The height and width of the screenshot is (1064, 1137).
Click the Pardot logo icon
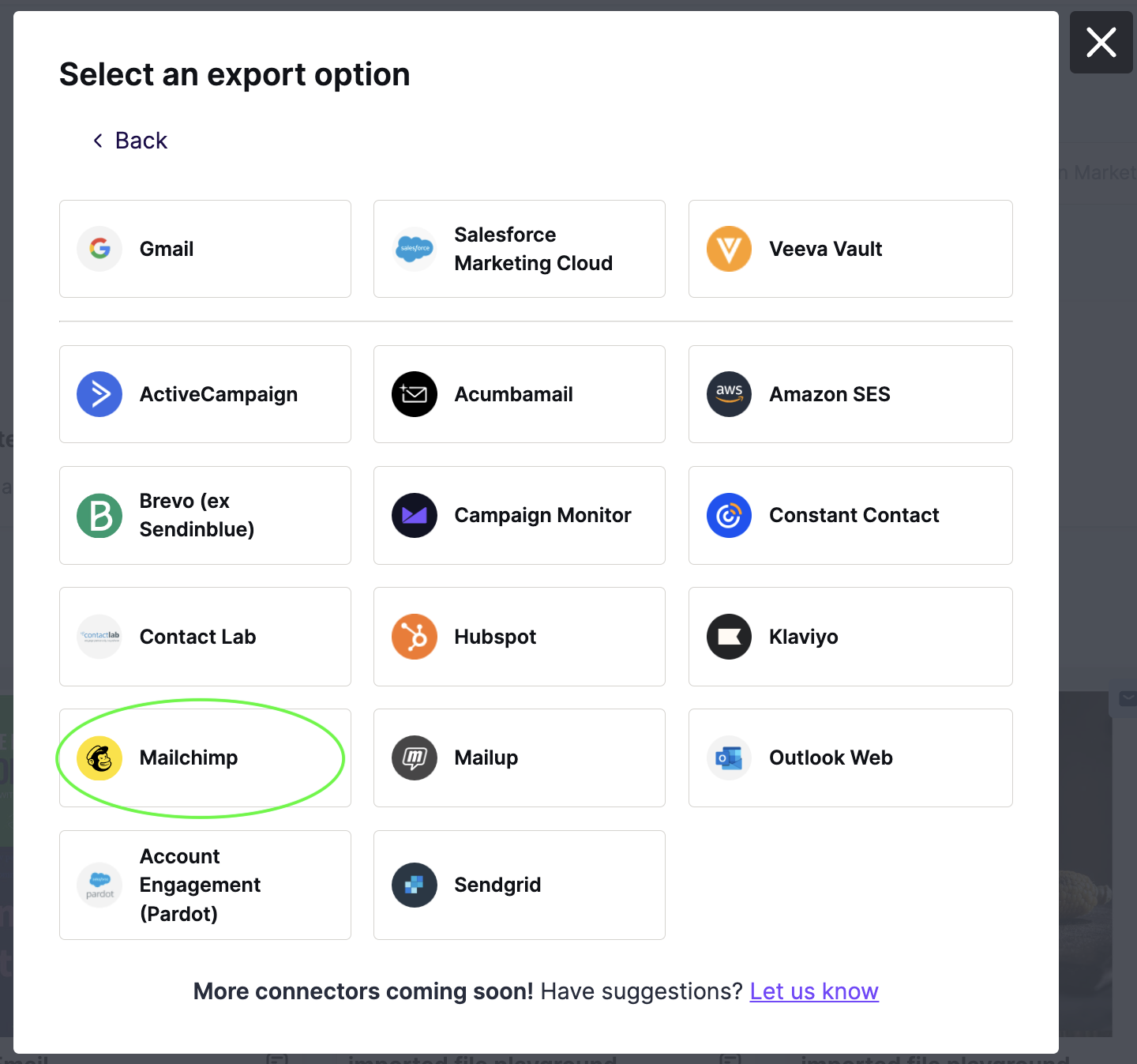(99, 885)
